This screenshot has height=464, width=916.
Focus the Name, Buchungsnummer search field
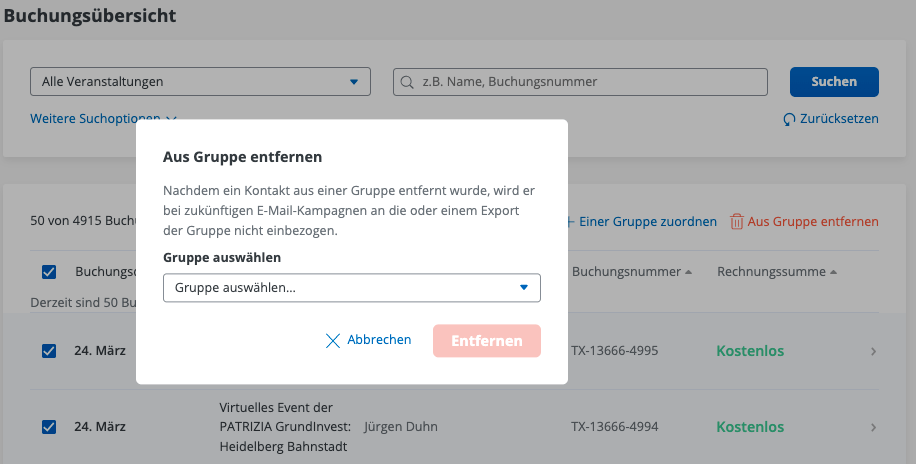pos(590,82)
